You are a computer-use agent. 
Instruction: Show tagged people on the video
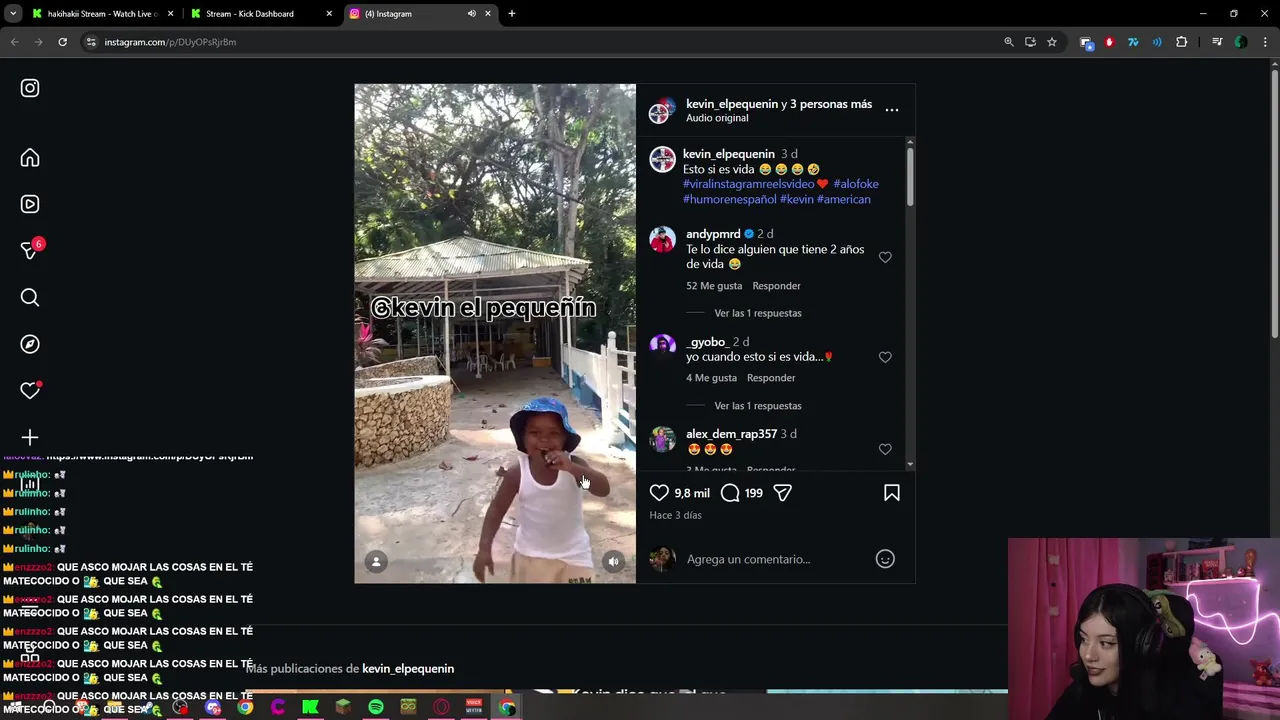pos(376,562)
